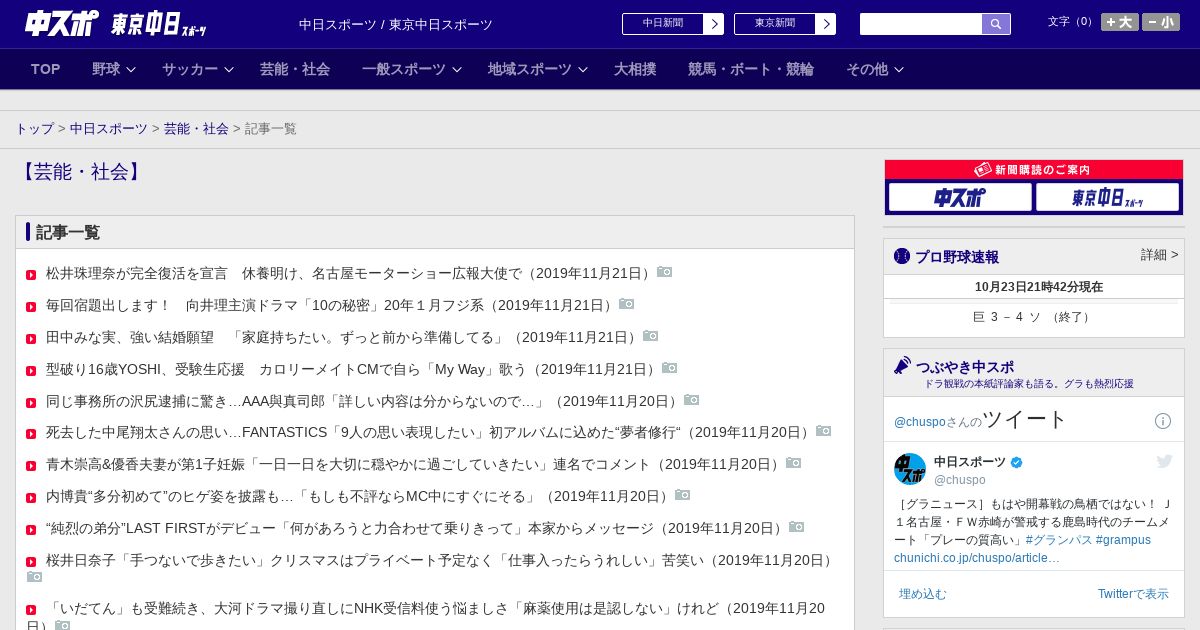The height and width of the screenshot is (630, 1200).
Task: Click camera icon beside FANTASTICS article
Action: [823, 431]
